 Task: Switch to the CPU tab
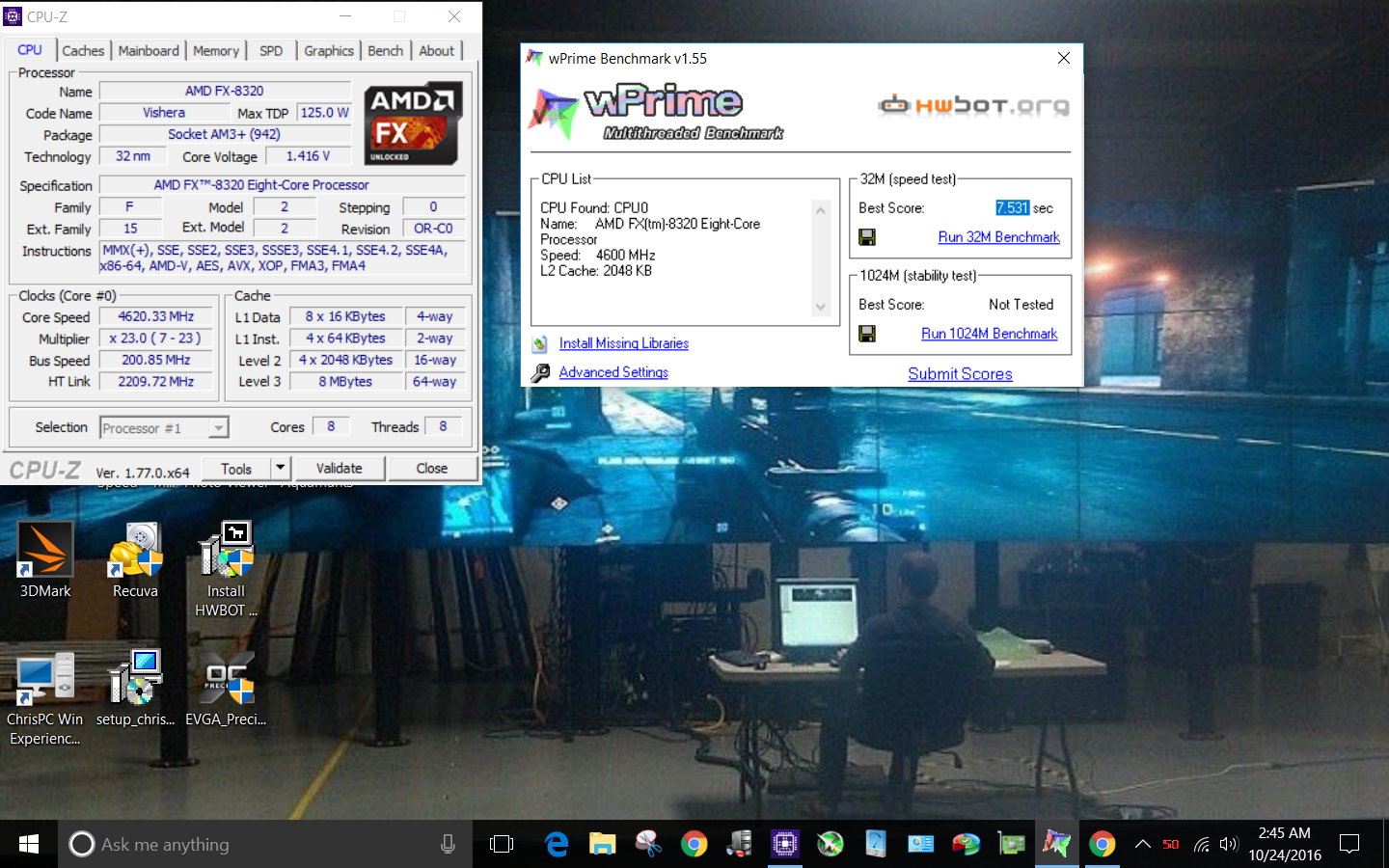pyautogui.click(x=30, y=50)
